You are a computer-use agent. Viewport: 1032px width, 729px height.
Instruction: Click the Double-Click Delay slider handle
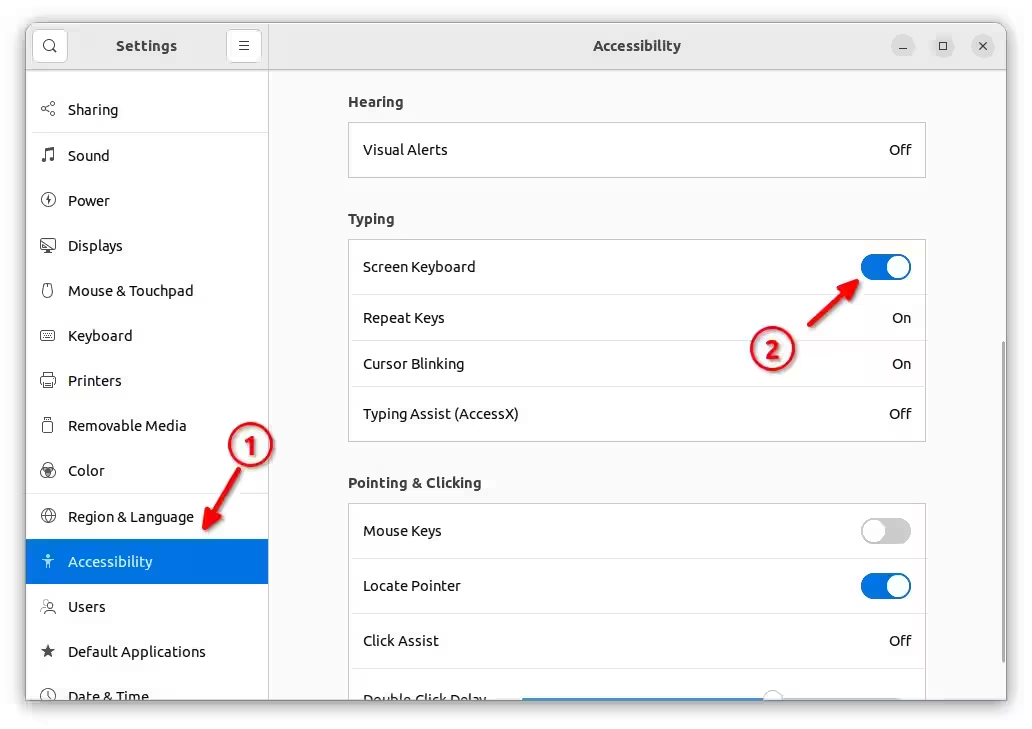(773, 696)
